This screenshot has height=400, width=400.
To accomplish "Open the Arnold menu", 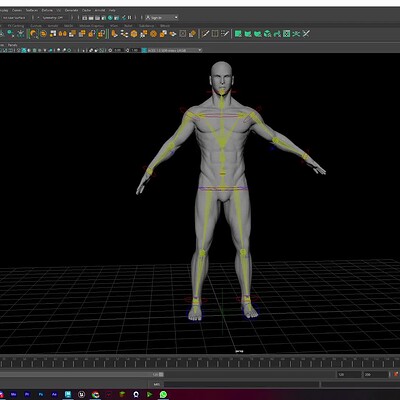I will click(x=100, y=10).
